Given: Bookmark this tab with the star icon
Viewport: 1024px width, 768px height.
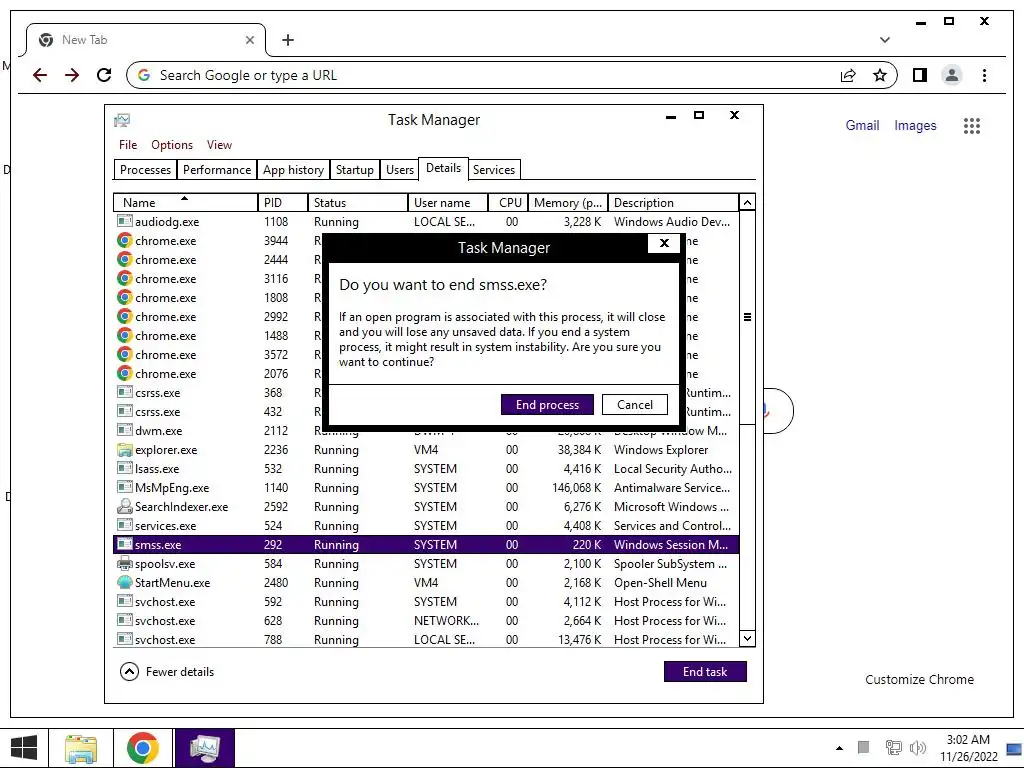Looking at the screenshot, I should pos(880,75).
